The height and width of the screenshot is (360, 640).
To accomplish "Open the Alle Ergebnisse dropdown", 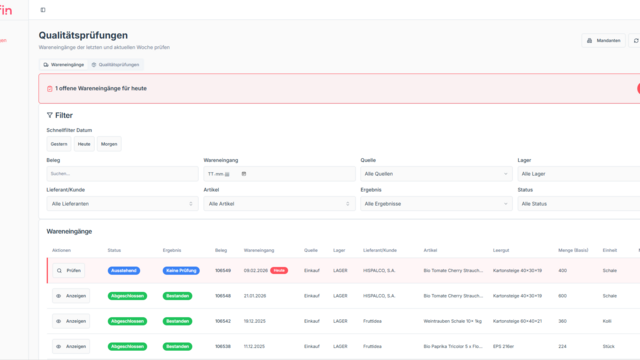I will [436, 204].
